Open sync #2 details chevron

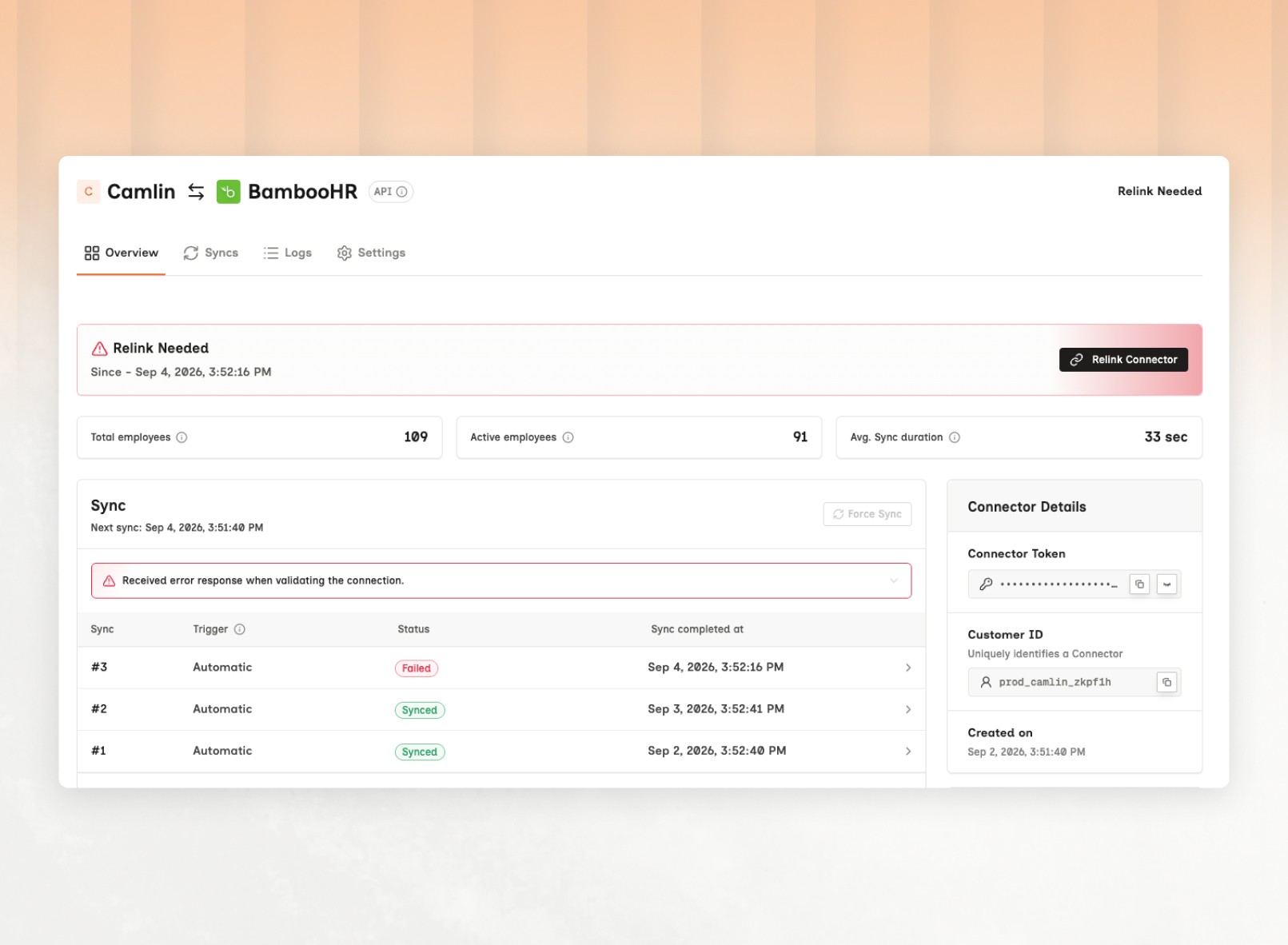click(x=908, y=709)
